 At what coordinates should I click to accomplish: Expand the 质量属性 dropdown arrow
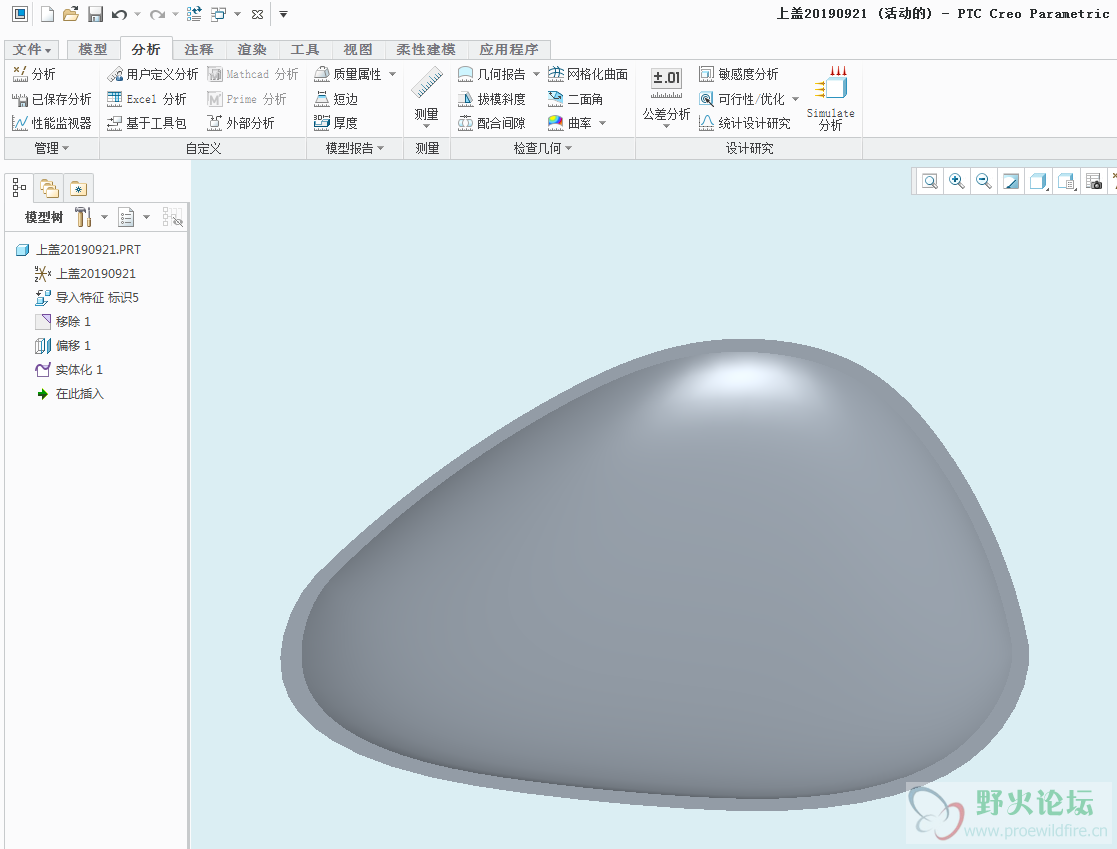click(x=393, y=74)
